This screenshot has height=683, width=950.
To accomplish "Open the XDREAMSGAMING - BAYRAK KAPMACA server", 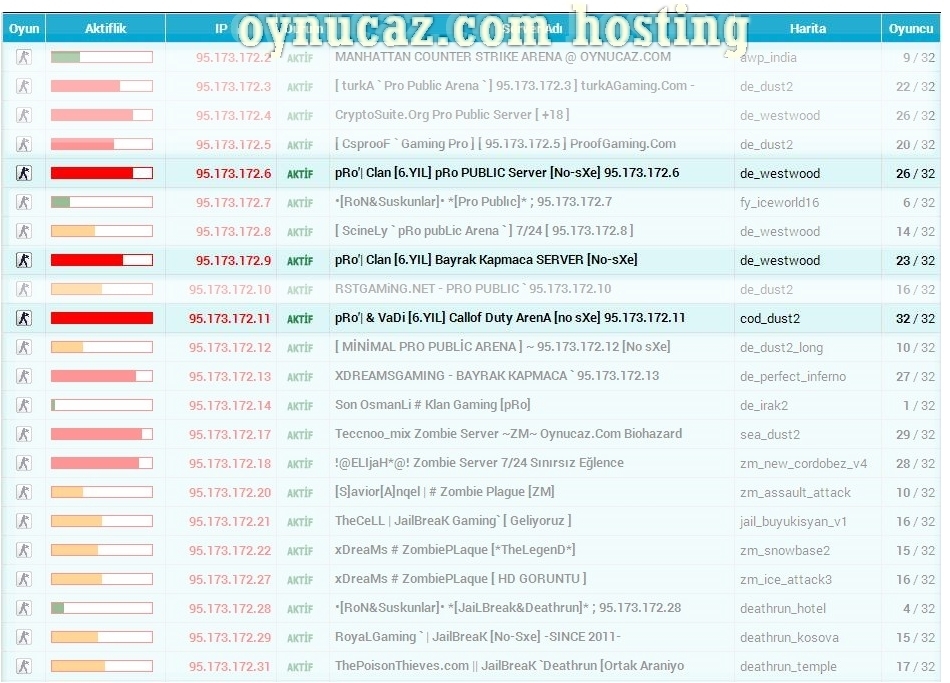I will tap(497, 376).
